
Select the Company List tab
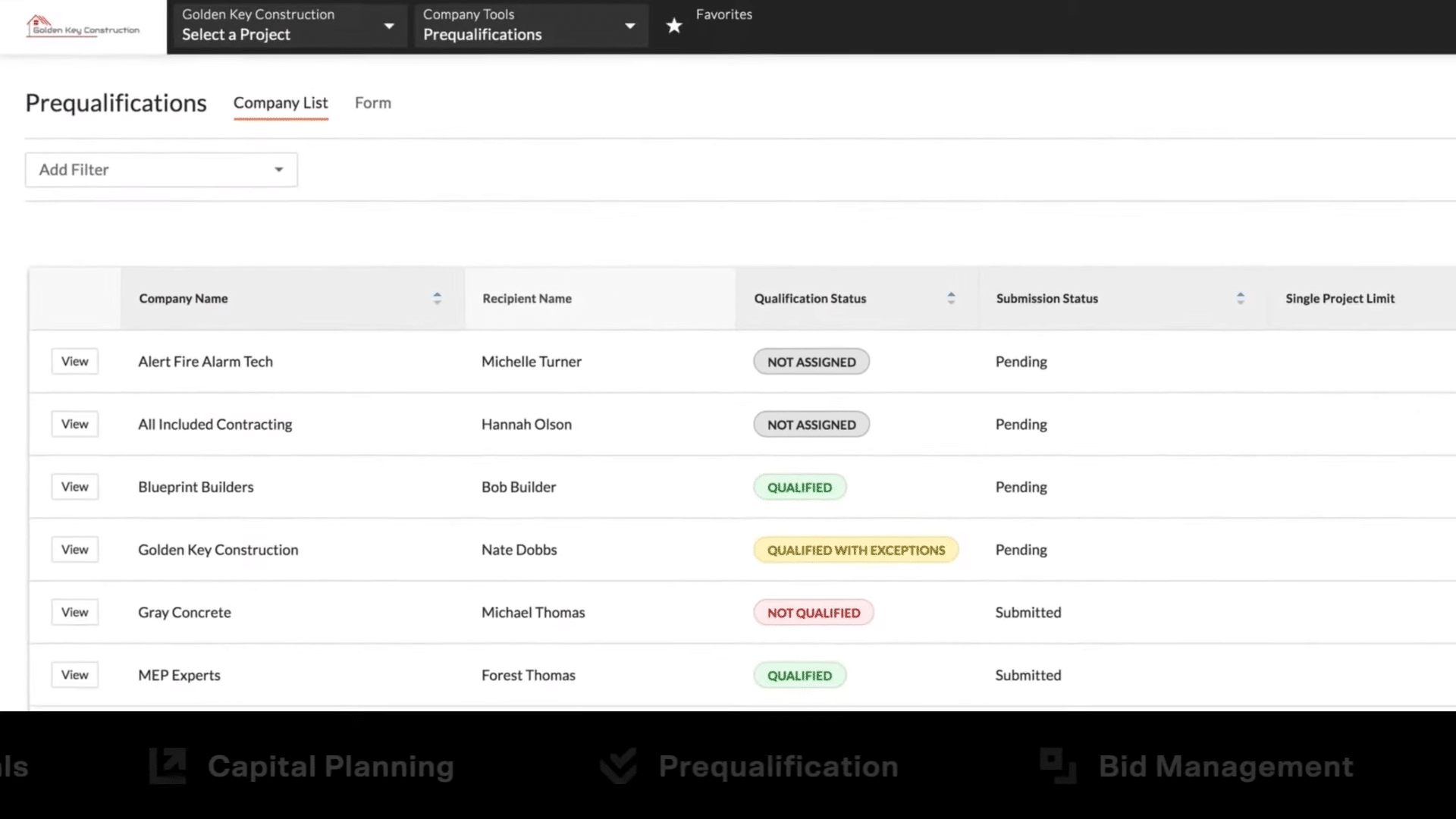pyautogui.click(x=281, y=102)
